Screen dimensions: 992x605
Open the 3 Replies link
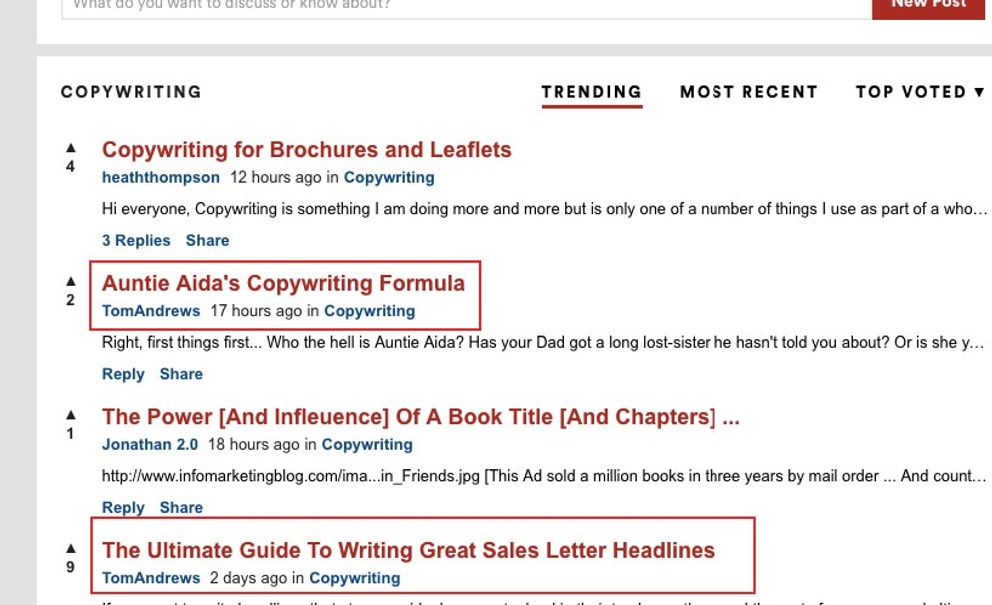136,240
